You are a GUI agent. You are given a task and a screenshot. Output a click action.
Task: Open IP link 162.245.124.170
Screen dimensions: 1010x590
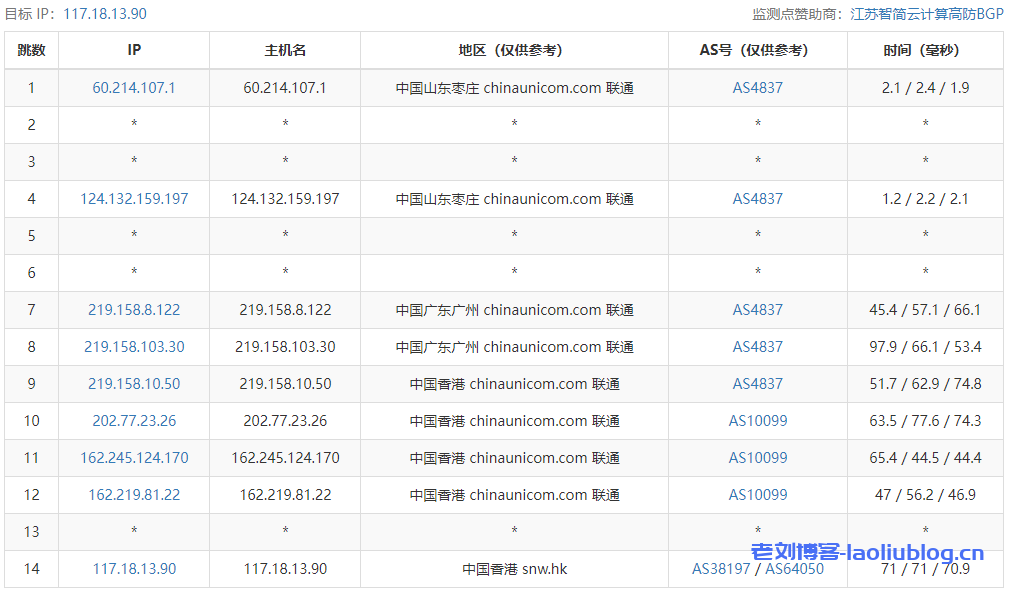pyautogui.click(x=134, y=458)
